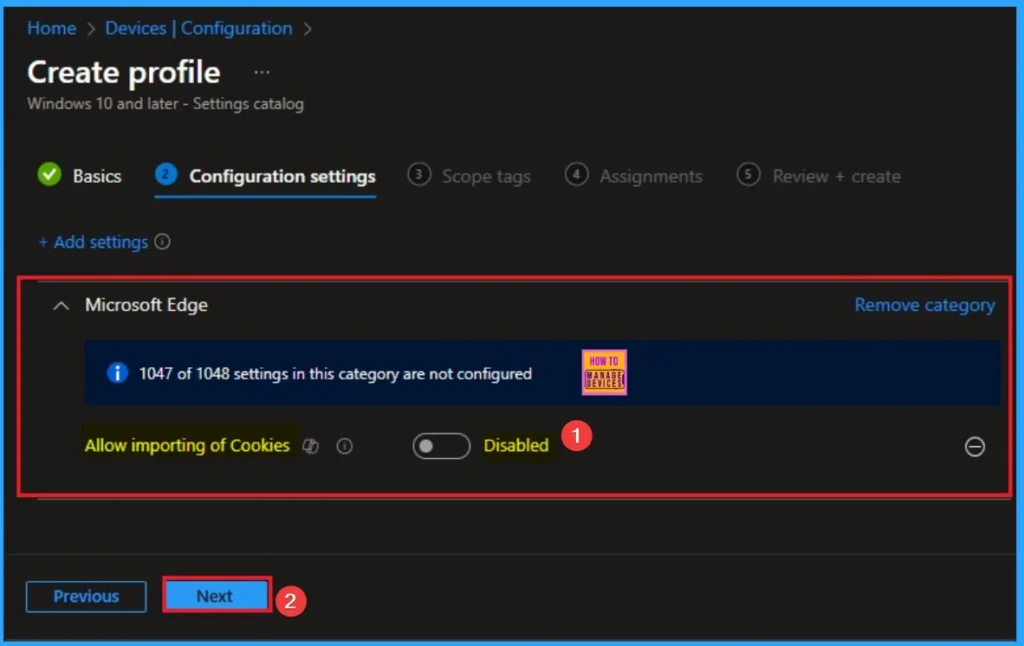This screenshot has height=646, width=1024.
Task: Toggle the Allow importing of Cookies switch
Action: click(x=441, y=446)
